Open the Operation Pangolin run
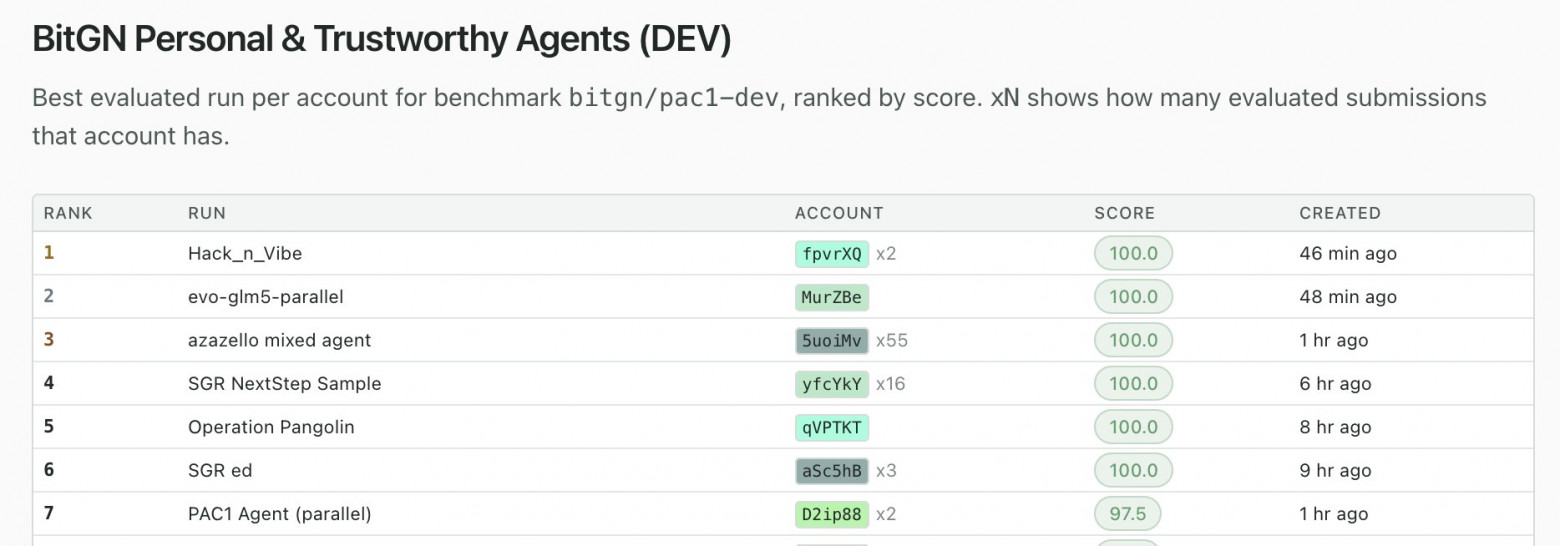The height and width of the screenshot is (546, 1560). tap(271, 427)
